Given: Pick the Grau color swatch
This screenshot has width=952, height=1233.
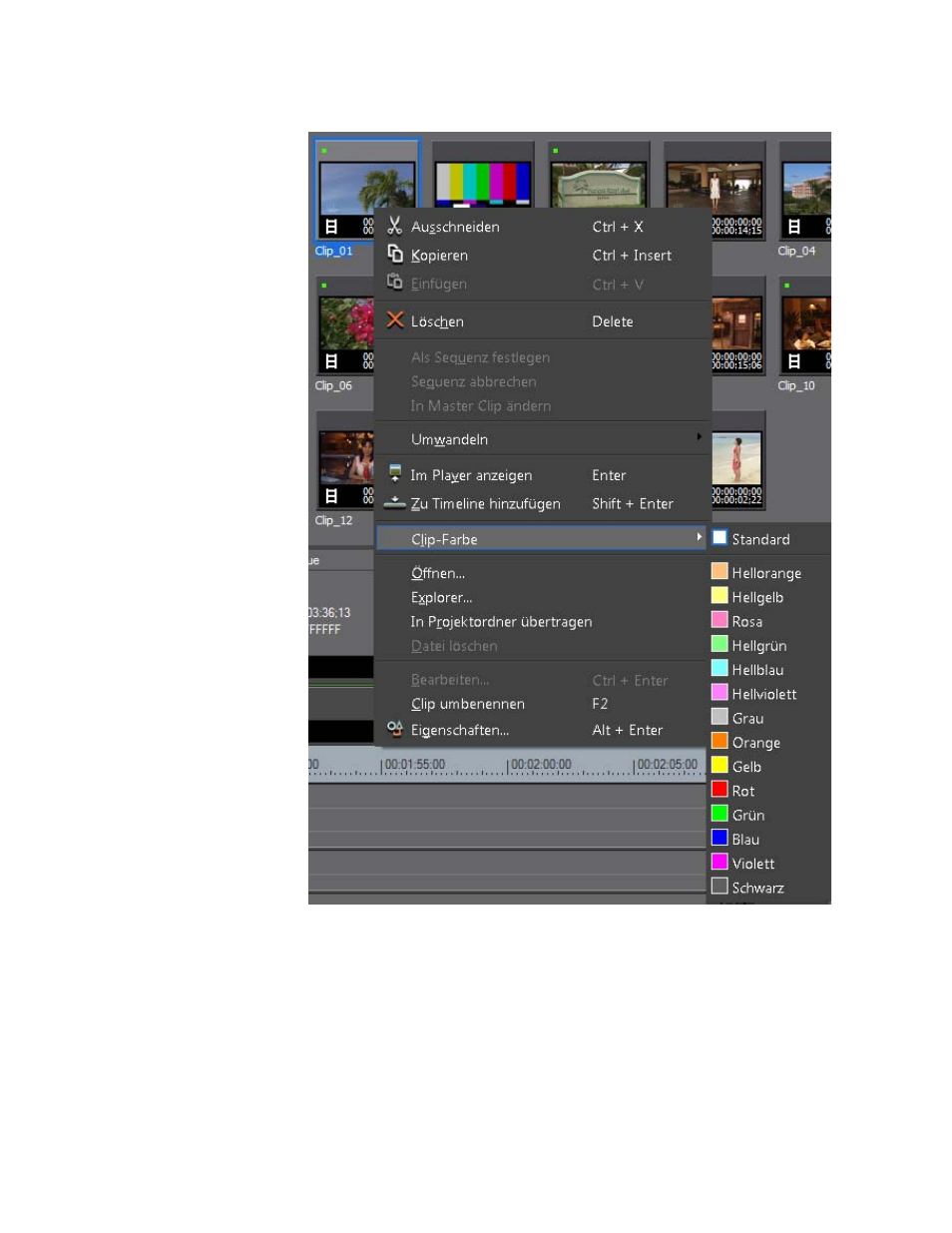Looking at the screenshot, I should (719, 717).
